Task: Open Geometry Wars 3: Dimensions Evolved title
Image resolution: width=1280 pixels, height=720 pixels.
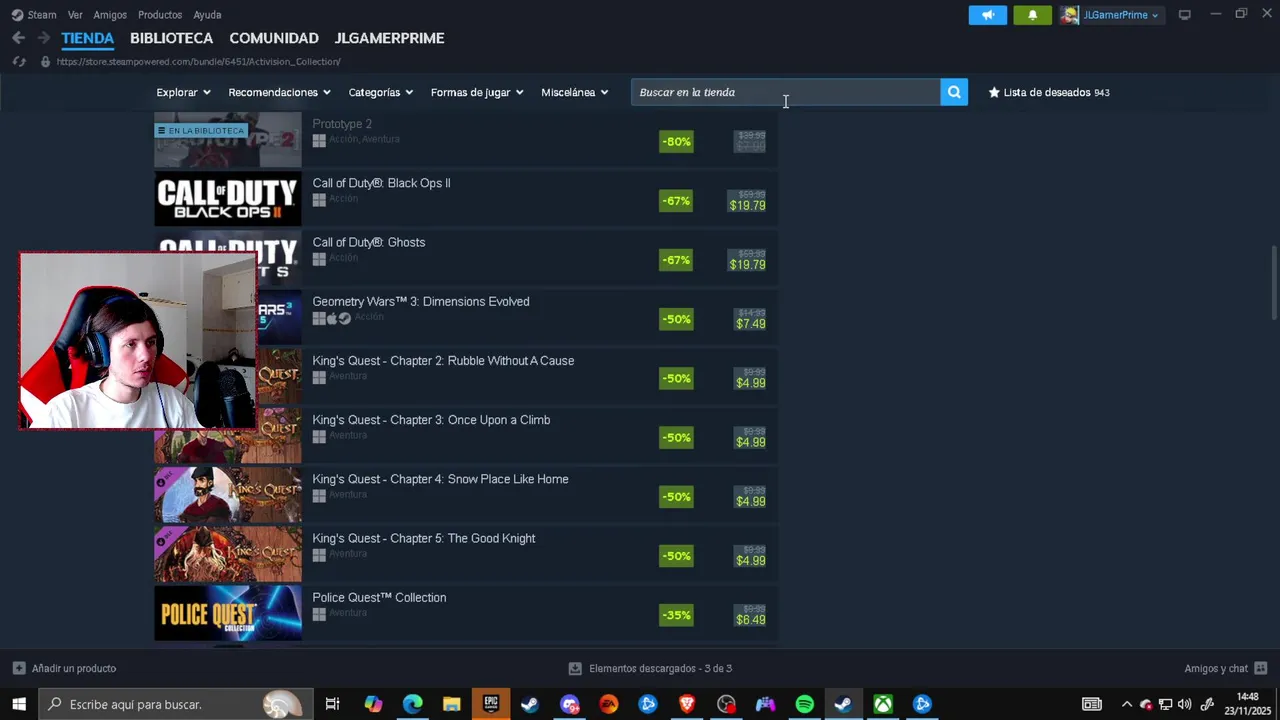Action: click(x=421, y=301)
